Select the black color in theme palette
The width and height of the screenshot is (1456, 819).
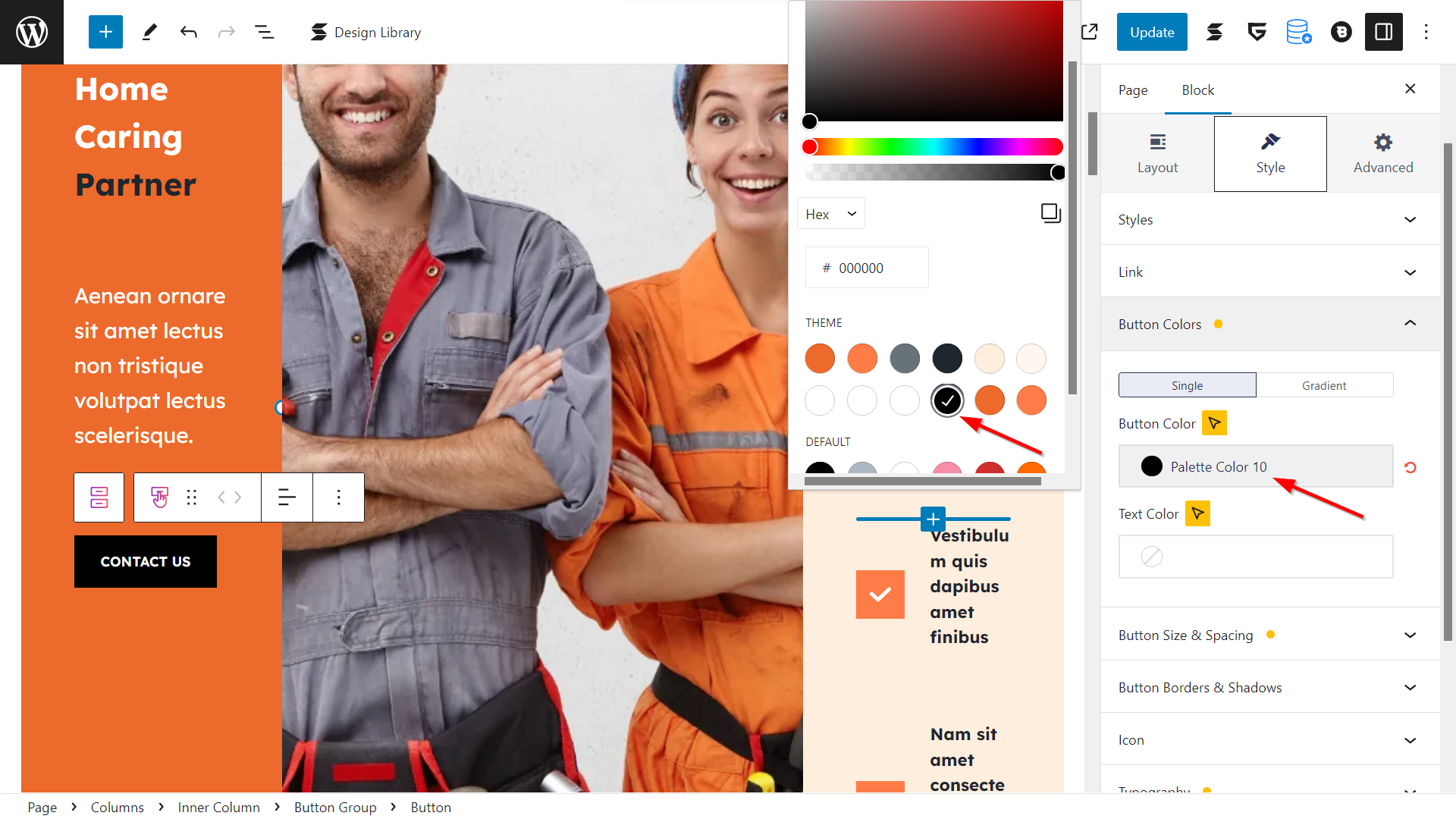pyautogui.click(x=947, y=400)
